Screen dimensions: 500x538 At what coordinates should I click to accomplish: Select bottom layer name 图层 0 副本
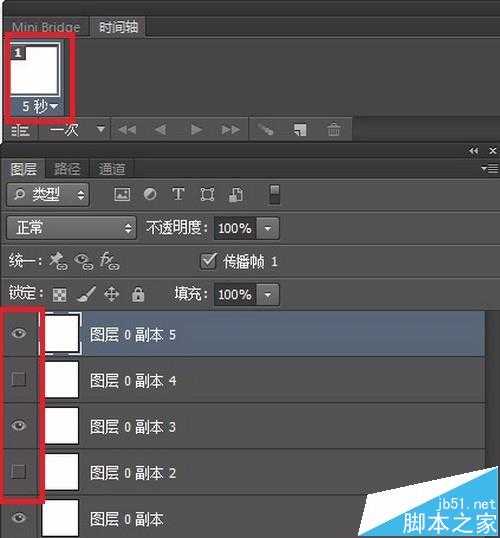click(126, 519)
